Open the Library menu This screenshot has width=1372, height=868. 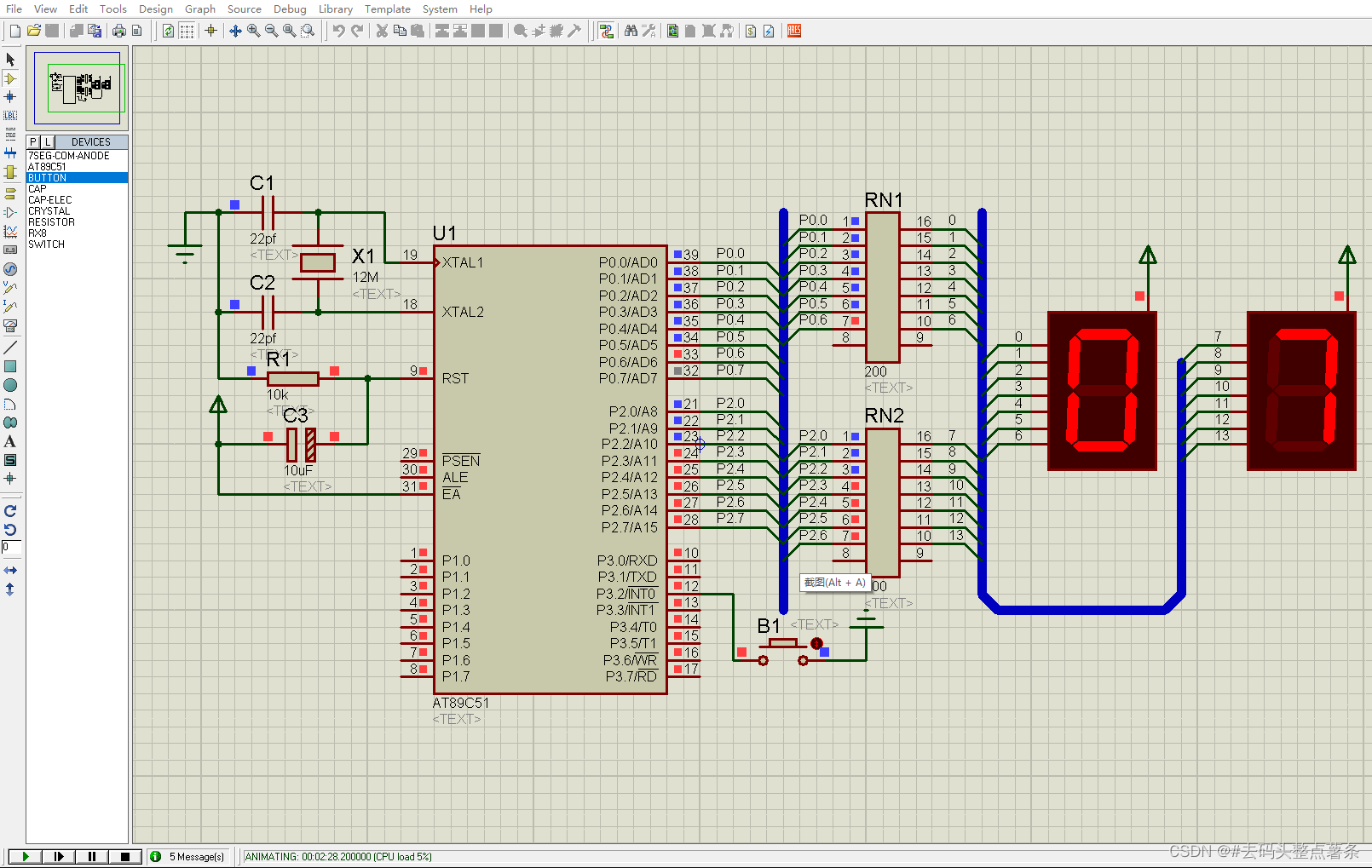pos(336,9)
